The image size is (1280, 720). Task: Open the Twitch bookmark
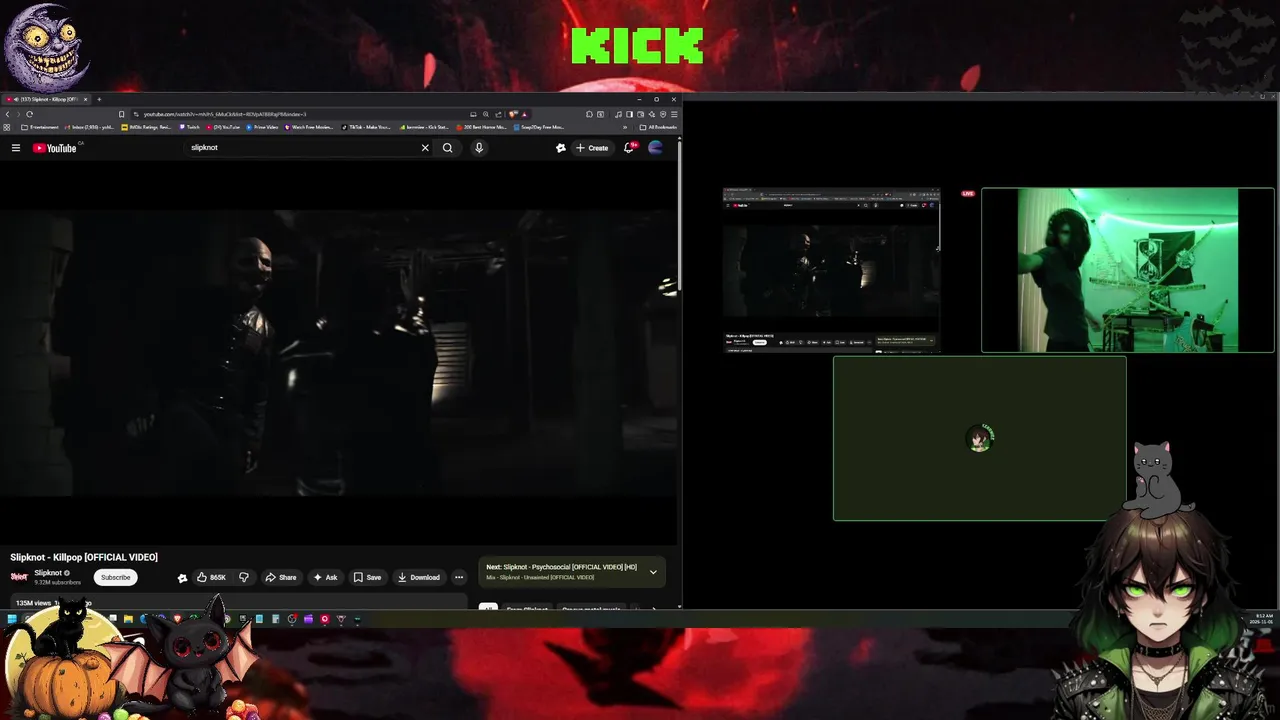(x=189, y=127)
